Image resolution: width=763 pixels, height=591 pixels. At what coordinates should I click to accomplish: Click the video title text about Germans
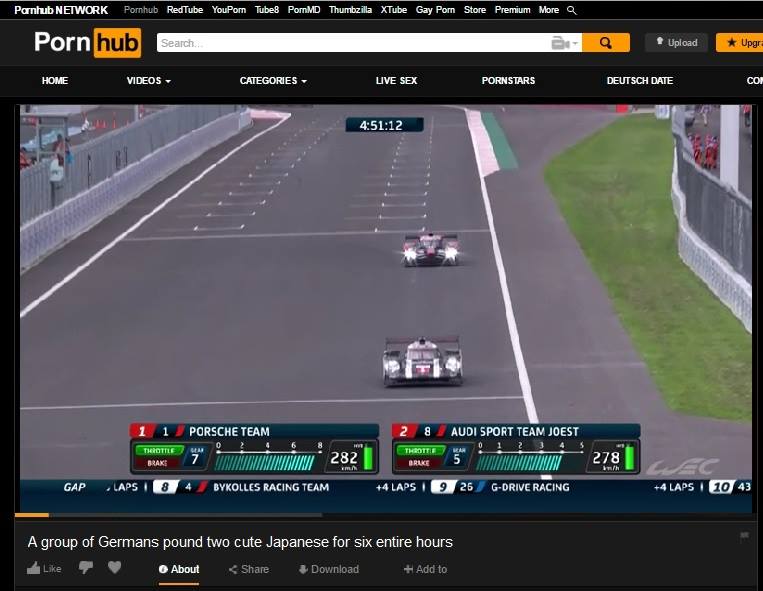click(240, 542)
